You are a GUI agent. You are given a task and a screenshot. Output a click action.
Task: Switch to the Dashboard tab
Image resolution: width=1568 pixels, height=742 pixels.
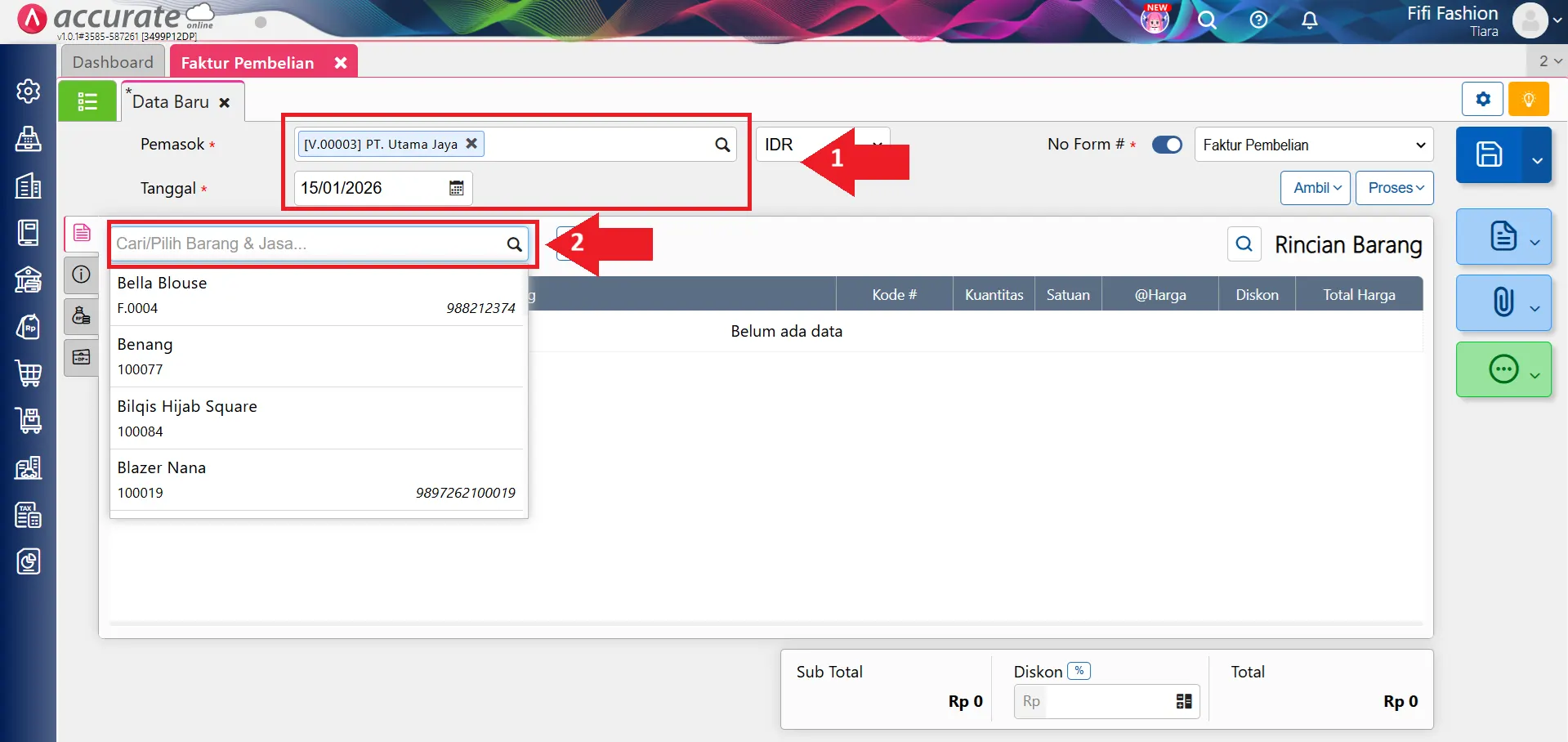coord(113,62)
